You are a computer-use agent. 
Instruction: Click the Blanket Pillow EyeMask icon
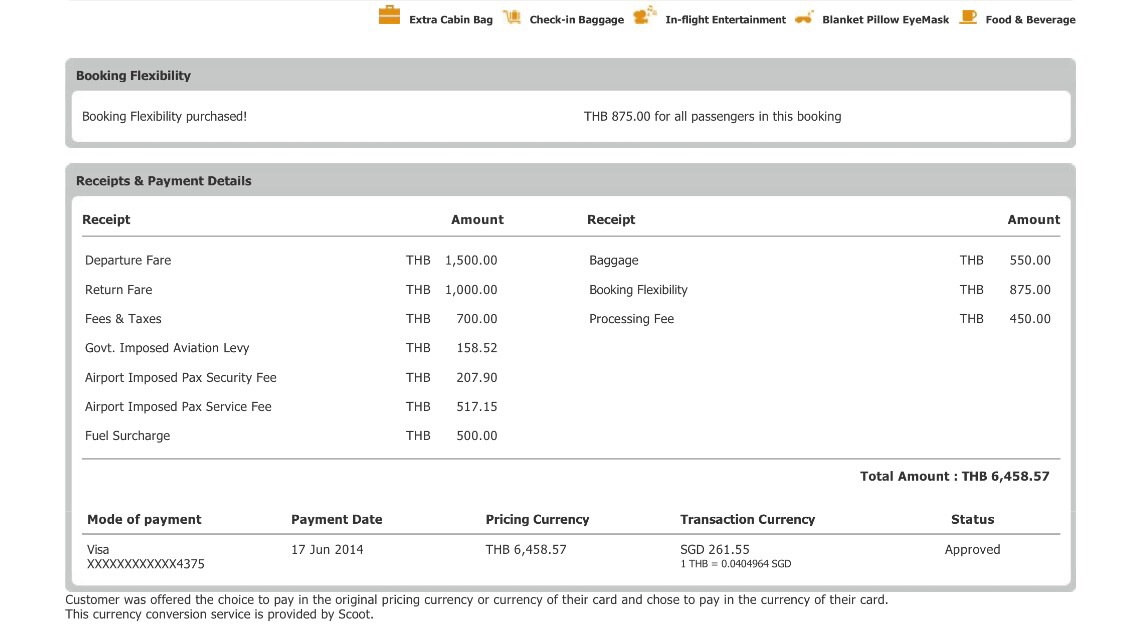(804, 18)
